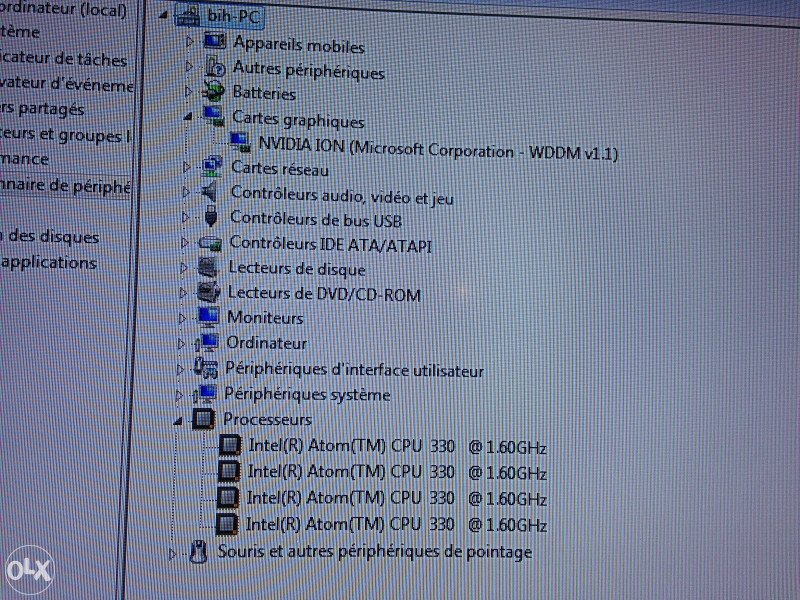Click the Cartes réseau category icon
The image size is (800, 600).
coord(212,166)
